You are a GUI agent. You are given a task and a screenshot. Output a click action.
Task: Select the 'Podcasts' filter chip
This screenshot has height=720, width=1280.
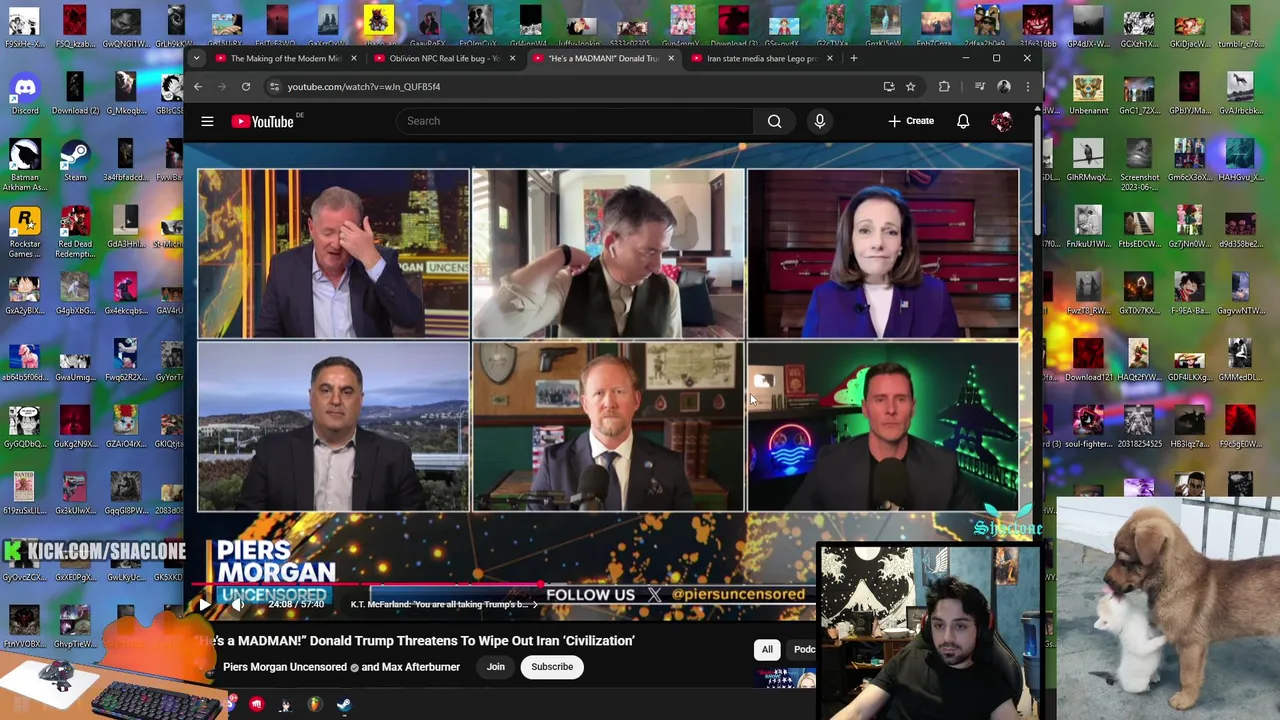pos(803,650)
